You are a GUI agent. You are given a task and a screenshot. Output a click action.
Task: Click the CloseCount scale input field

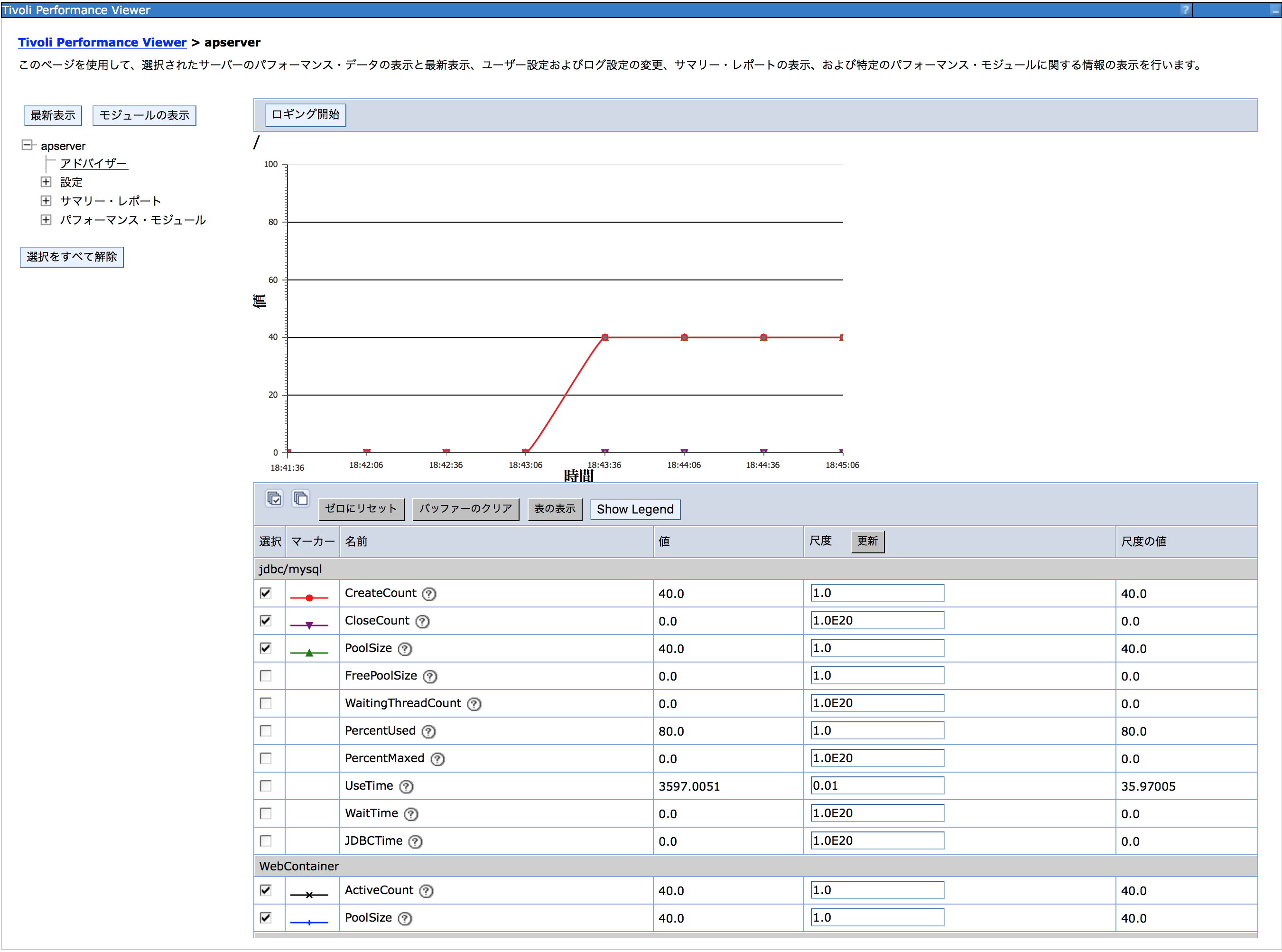click(x=877, y=621)
